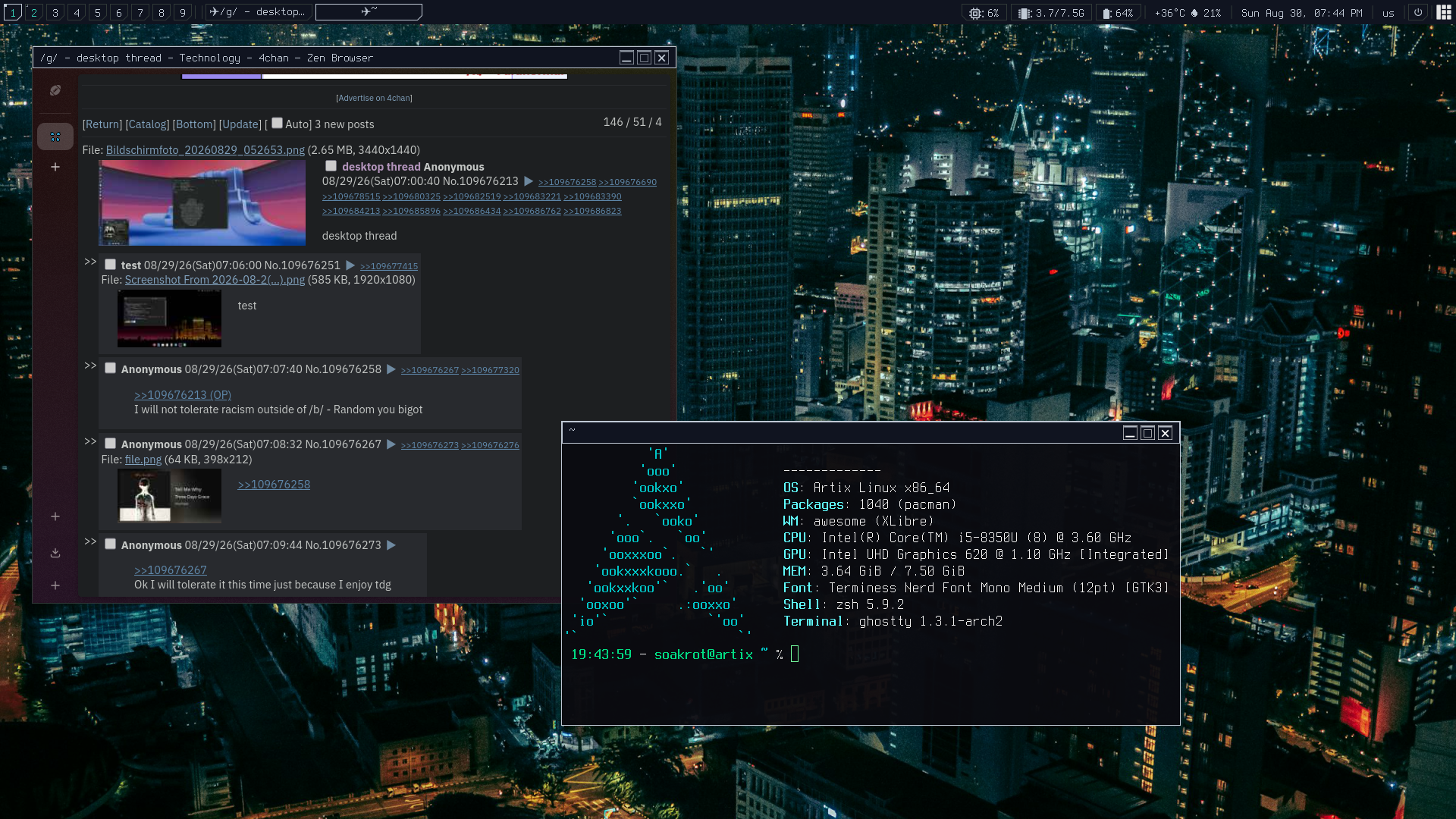
Task: Click the 'us' keyboard layout indicator
Action: pos(1388,13)
